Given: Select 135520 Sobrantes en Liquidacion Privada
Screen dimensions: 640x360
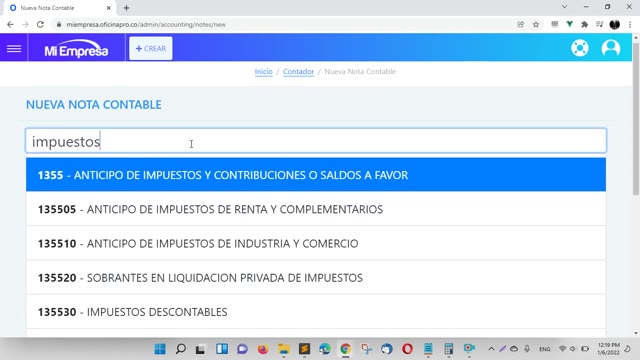Looking at the screenshot, I should tap(316, 278).
